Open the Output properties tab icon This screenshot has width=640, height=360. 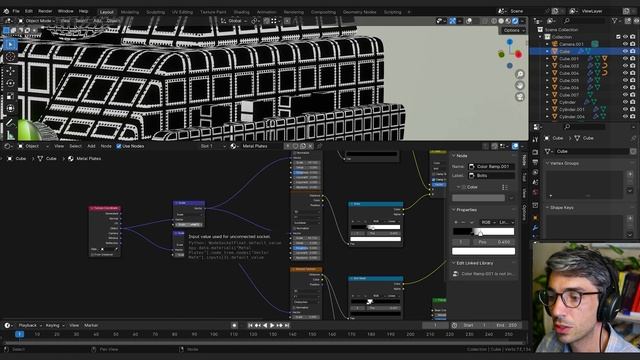(x=536, y=162)
